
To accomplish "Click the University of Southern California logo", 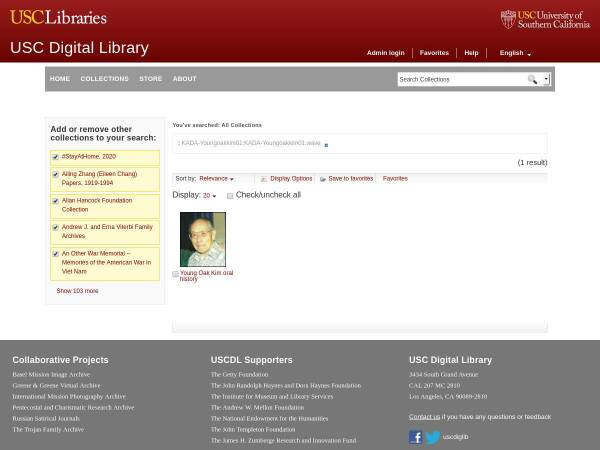I will coord(545,19).
